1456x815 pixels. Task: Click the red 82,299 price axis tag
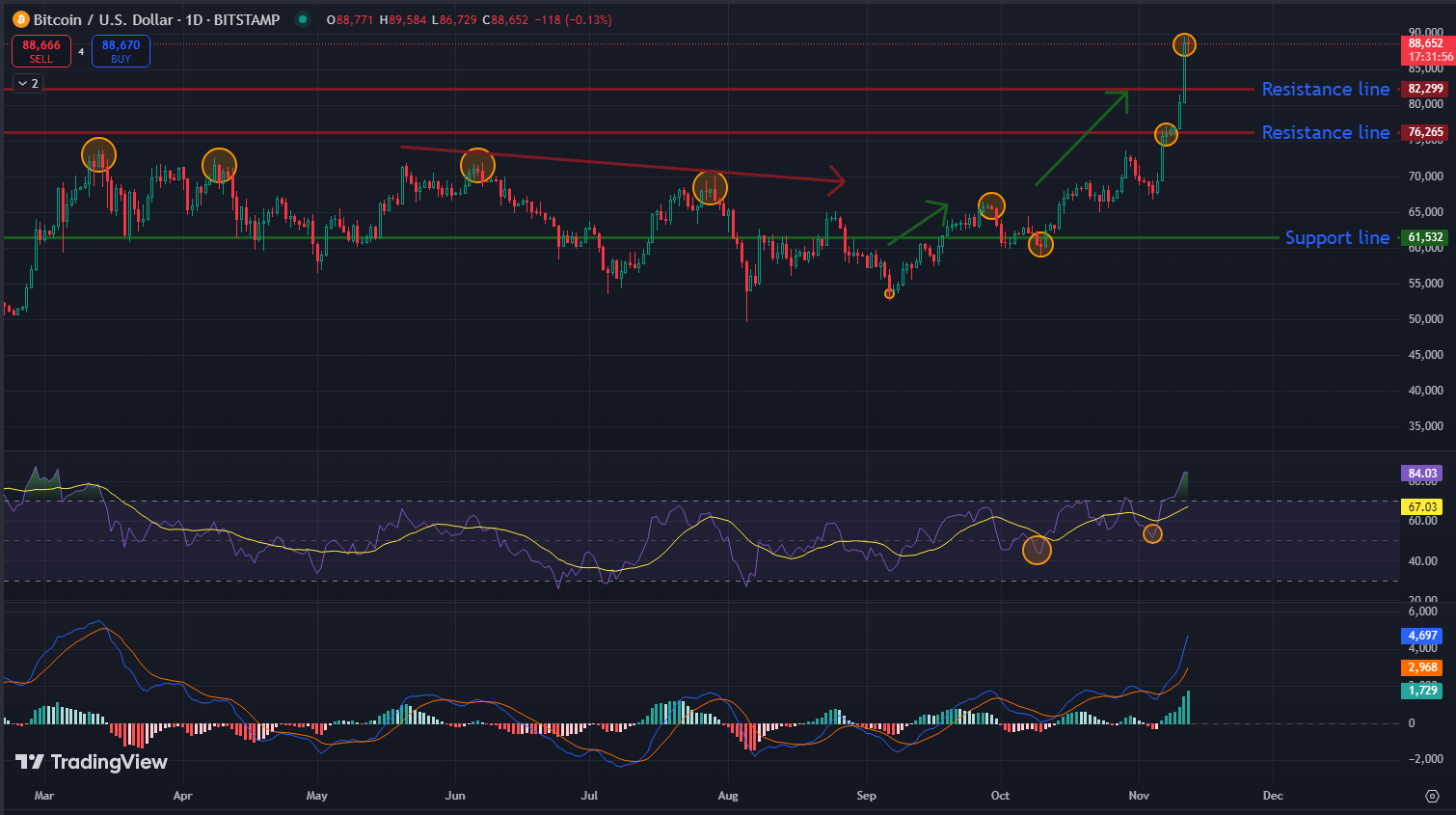[1426, 89]
